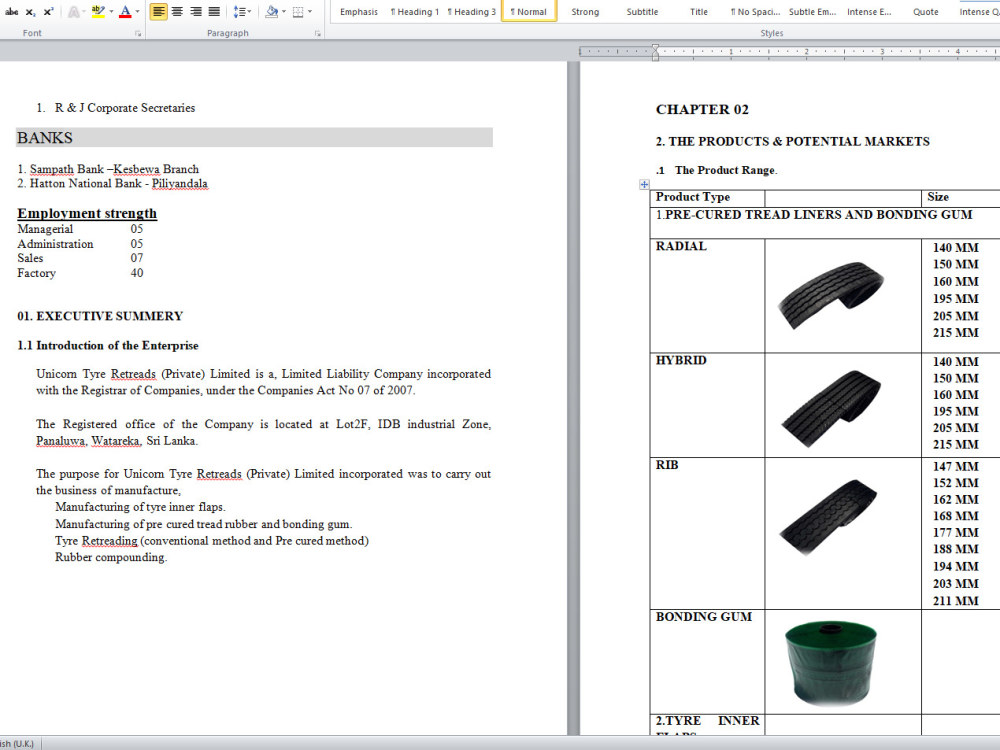This screenshot has width=1000, height=750.
Task: Click '1.1 Introduction of the Enterprise'
Action: click(108, 346)
